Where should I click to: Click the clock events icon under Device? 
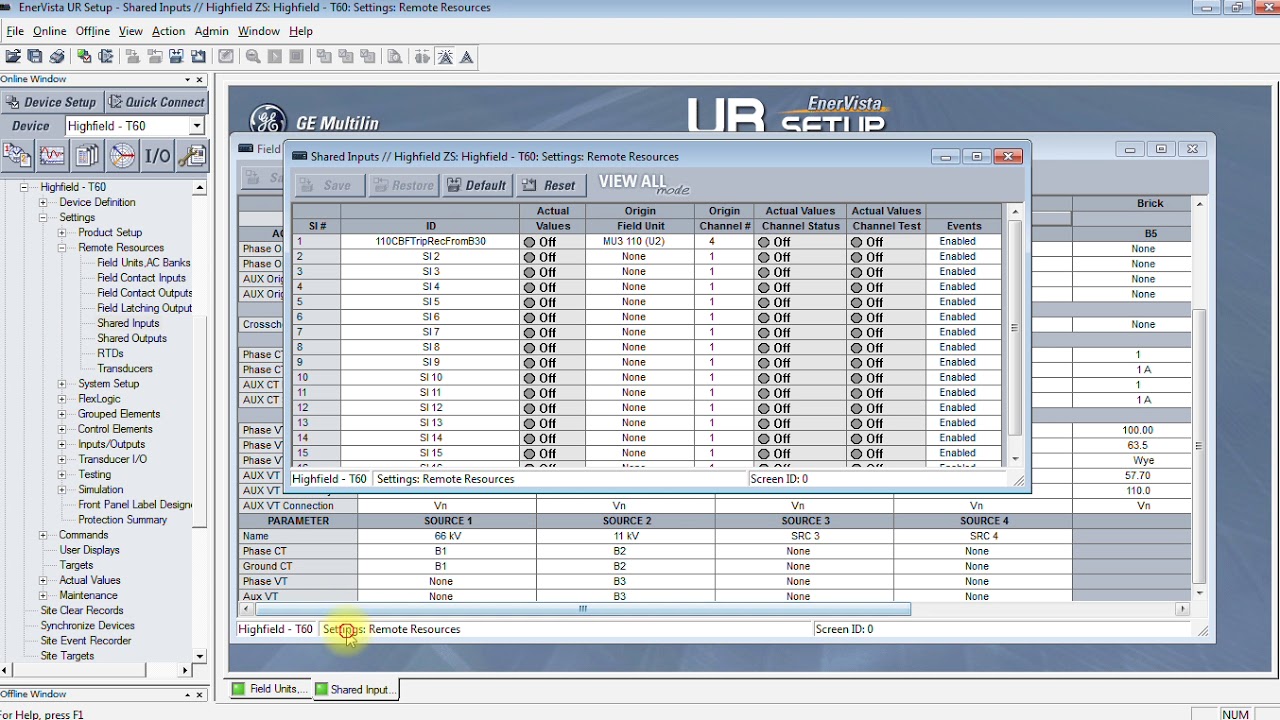pos(17,155)
